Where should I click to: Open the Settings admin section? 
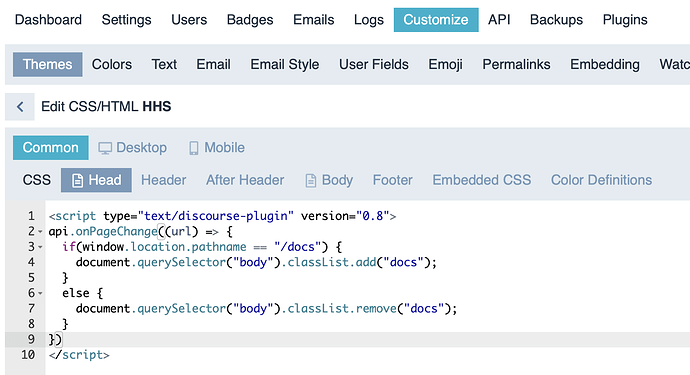pyautogui.click(x=126, y=20)
